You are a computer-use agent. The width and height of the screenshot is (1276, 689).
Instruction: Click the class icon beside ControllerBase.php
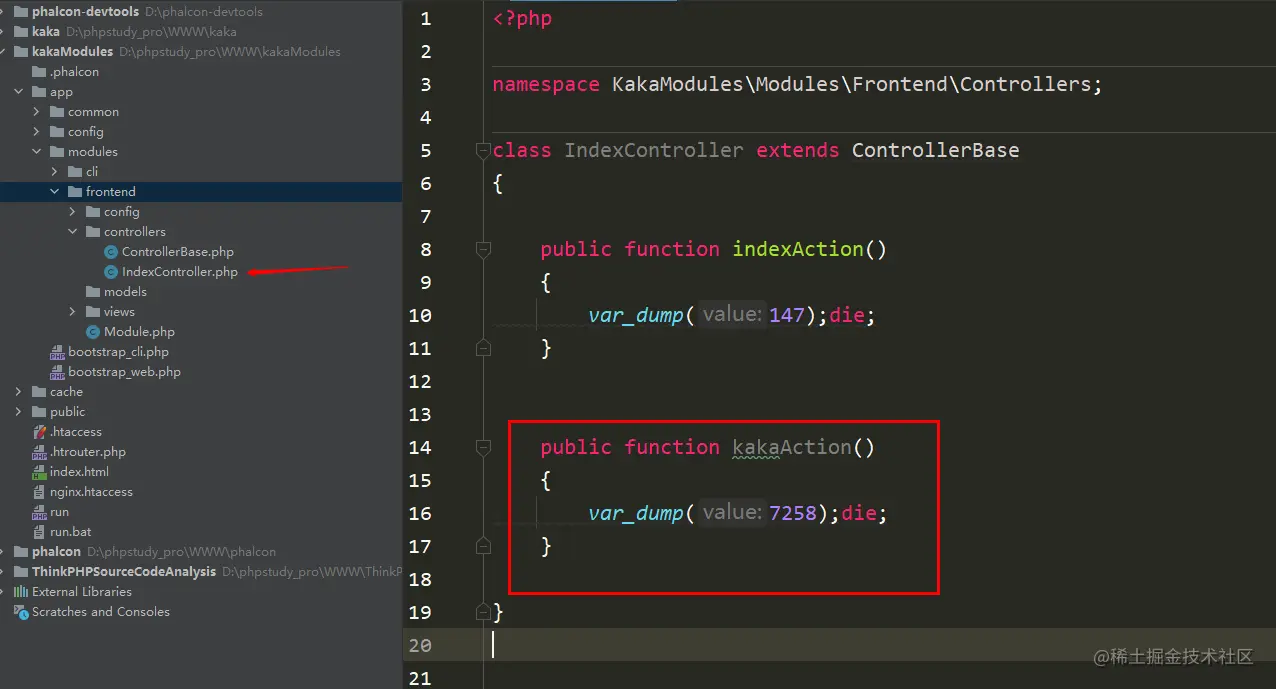pyautogui.click(x=111, y=252)
